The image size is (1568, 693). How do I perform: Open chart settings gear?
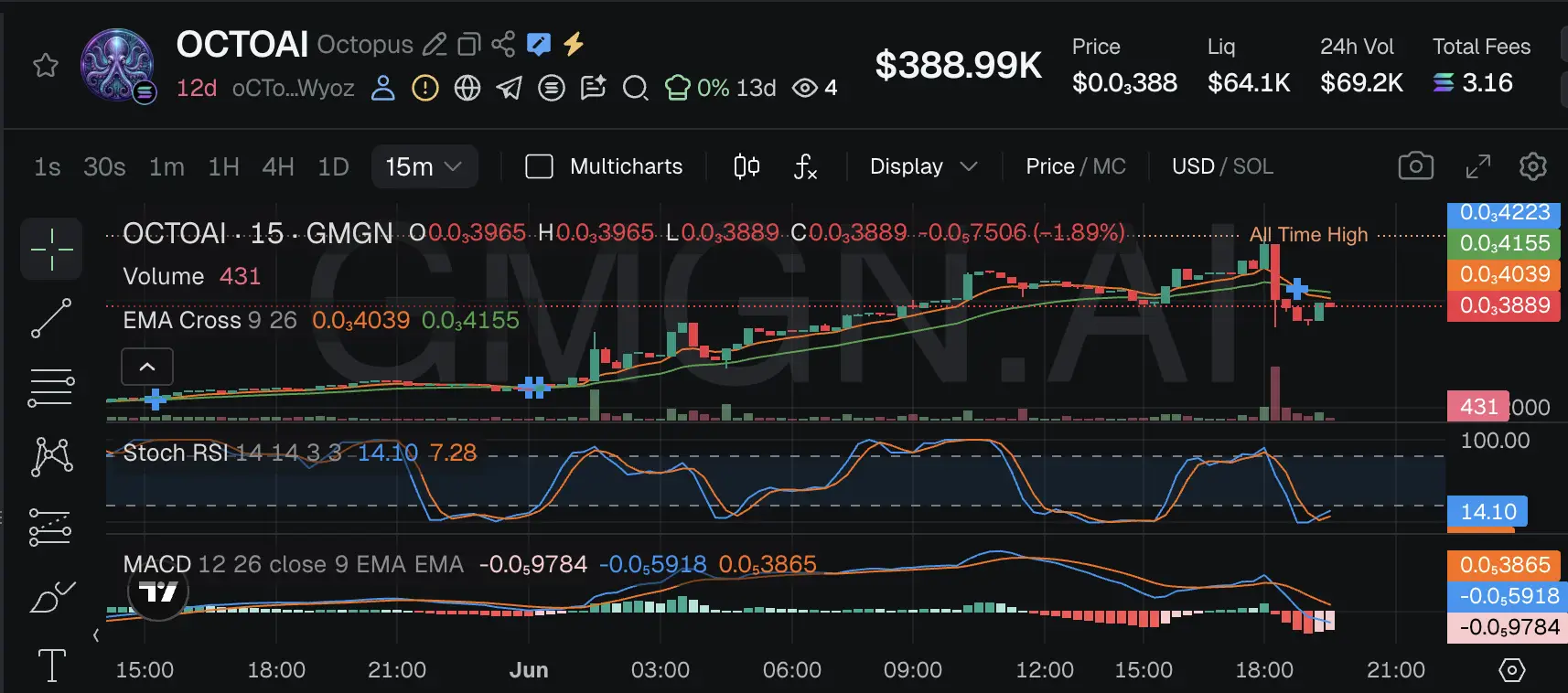coord(1533,166)
